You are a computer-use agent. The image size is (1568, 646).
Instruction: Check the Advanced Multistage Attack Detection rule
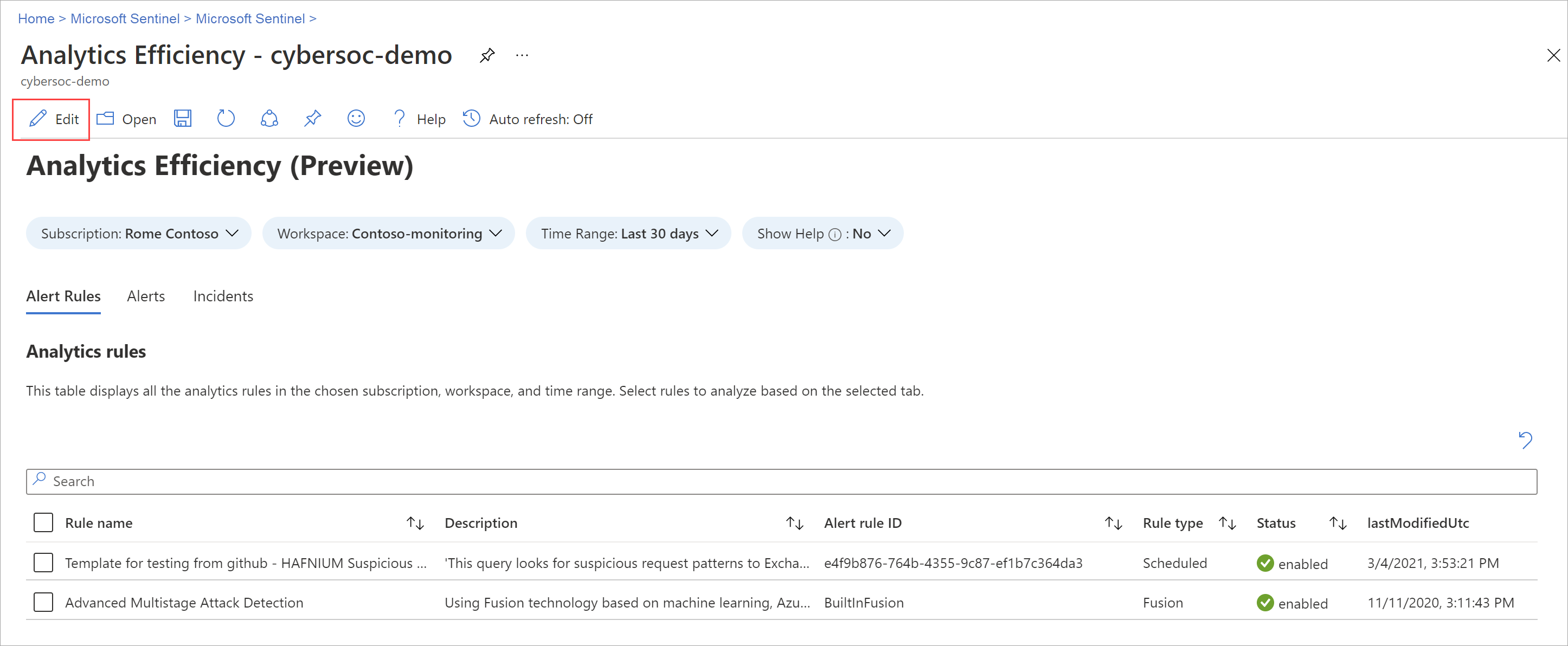43,602
